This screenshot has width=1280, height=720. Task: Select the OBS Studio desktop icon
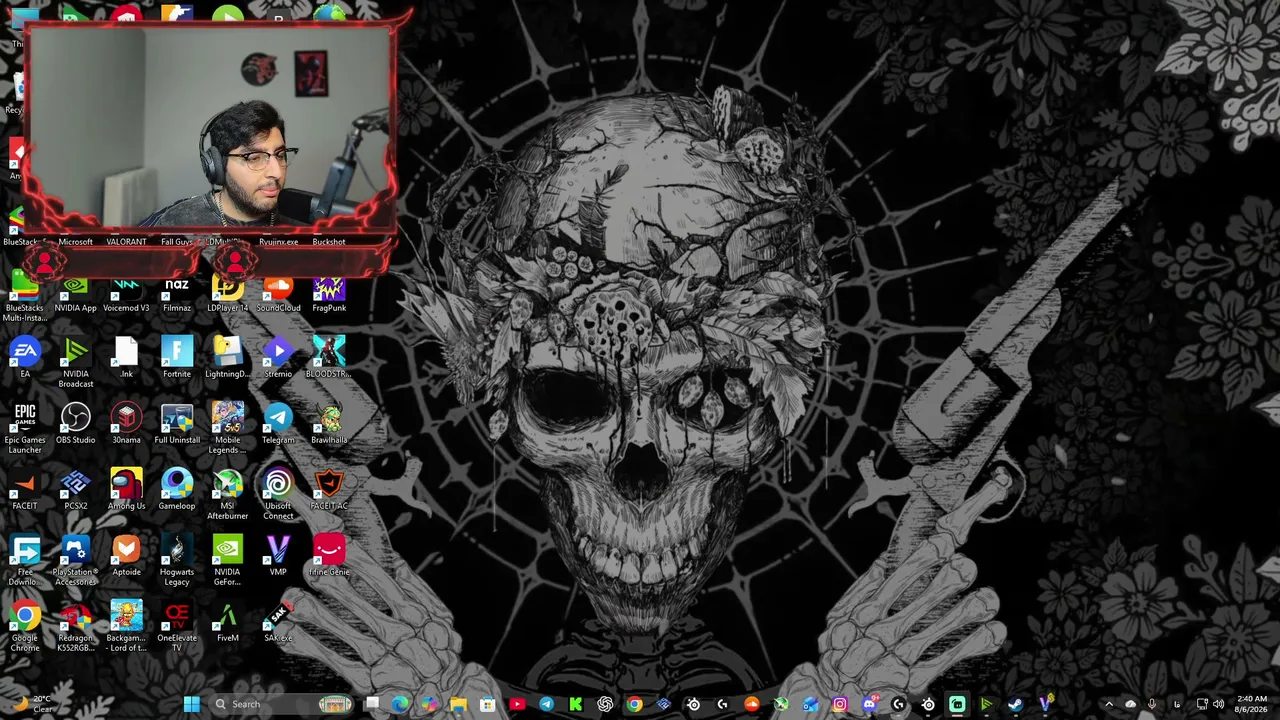[x=75, y=424]
